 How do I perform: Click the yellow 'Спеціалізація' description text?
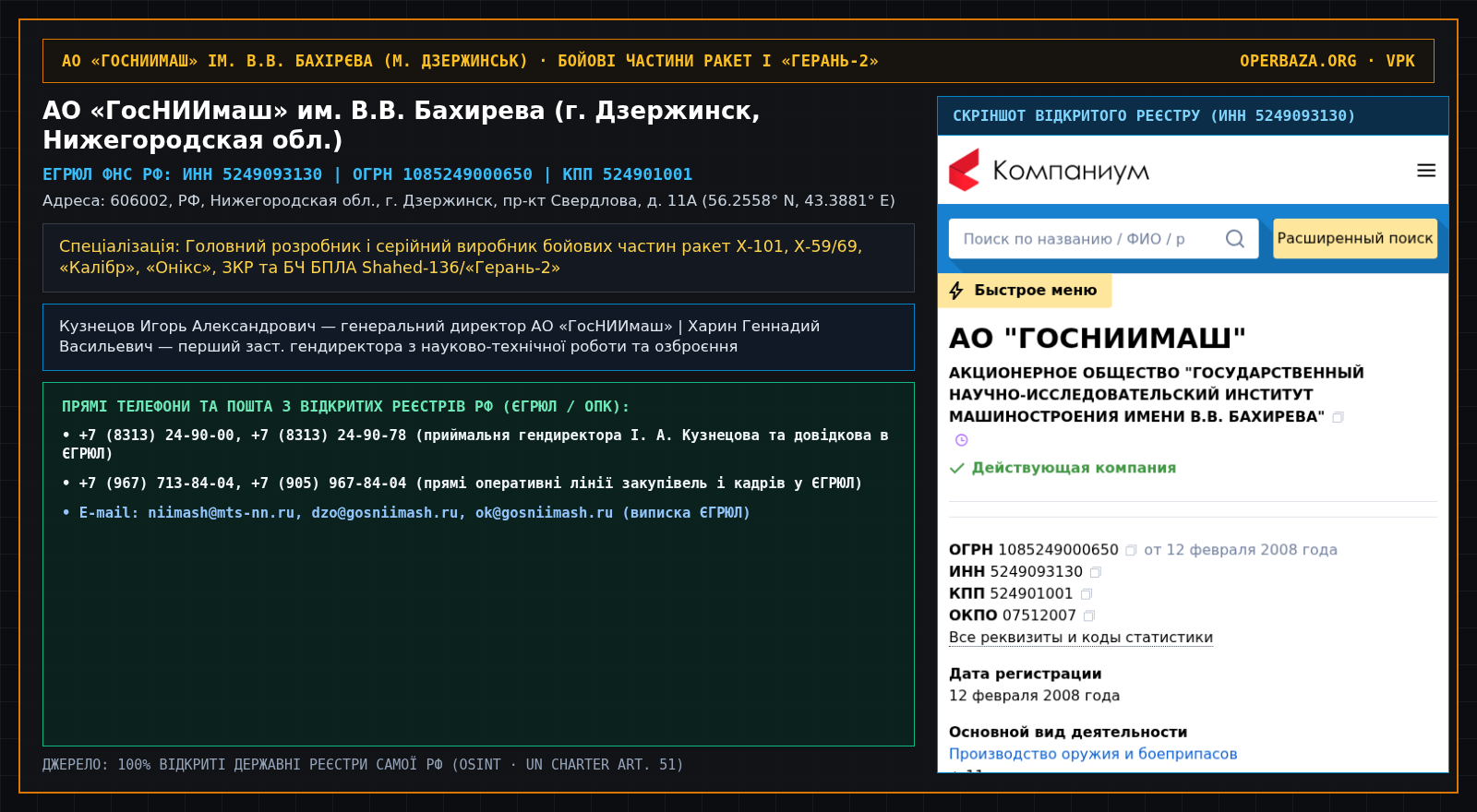[461, 257]
